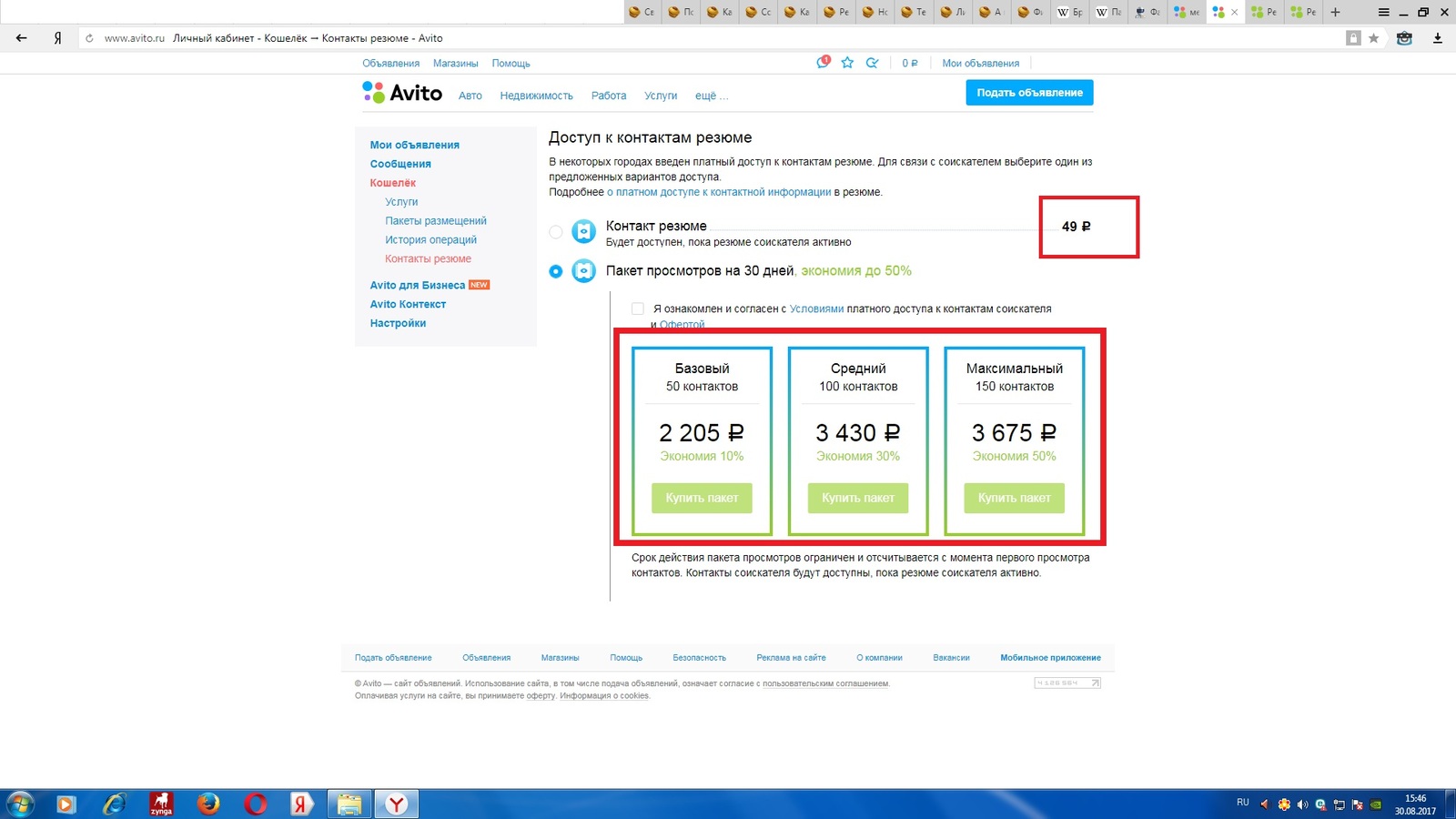The image size is (1456, 819).
Task: Open the messages icon with notification badge
Action: point(823,63)
